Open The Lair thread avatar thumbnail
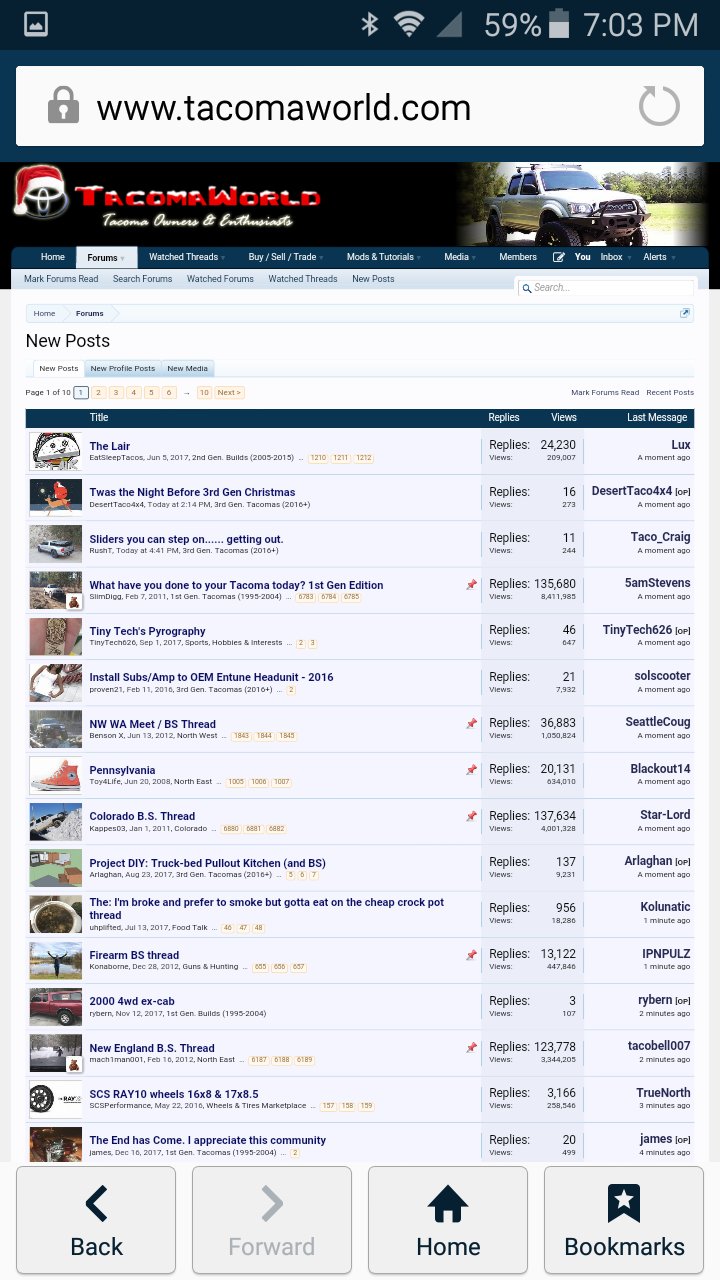The width and height of the screenshot is (720, 1280). click(x=55, y=451)
